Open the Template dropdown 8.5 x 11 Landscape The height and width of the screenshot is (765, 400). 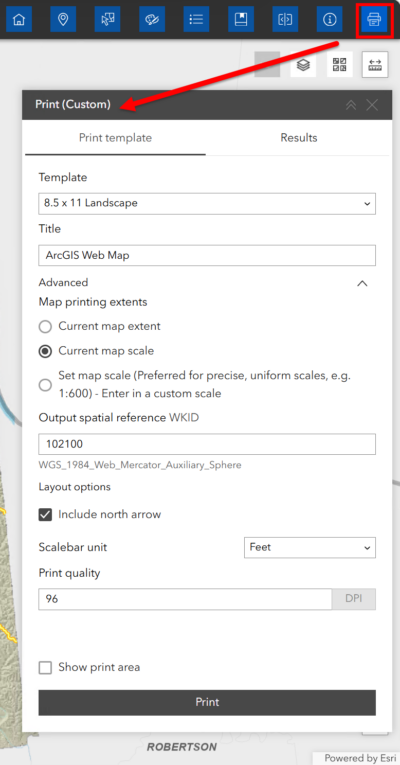coord(207,203)
